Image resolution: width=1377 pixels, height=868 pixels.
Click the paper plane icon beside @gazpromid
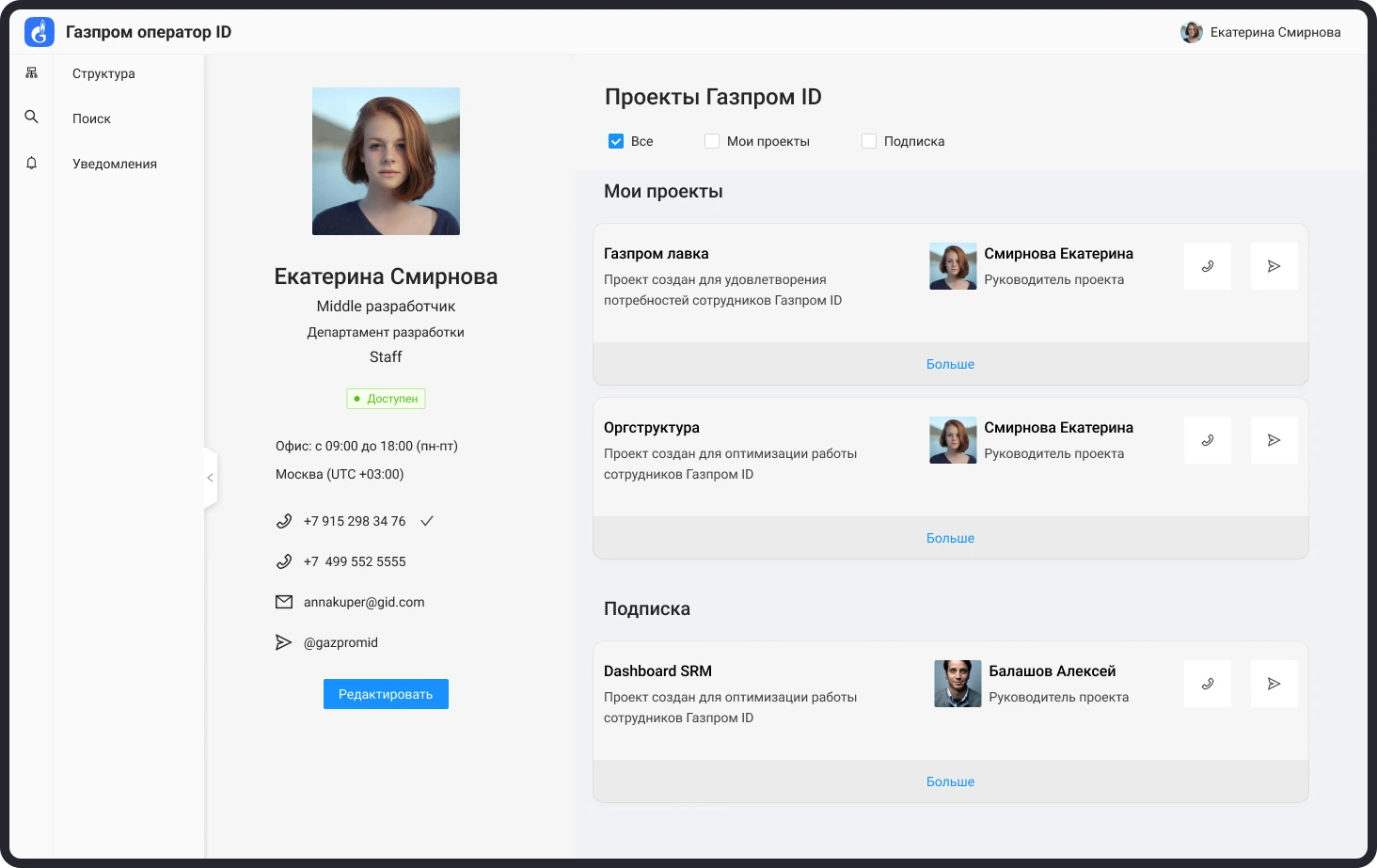[283, 642]
